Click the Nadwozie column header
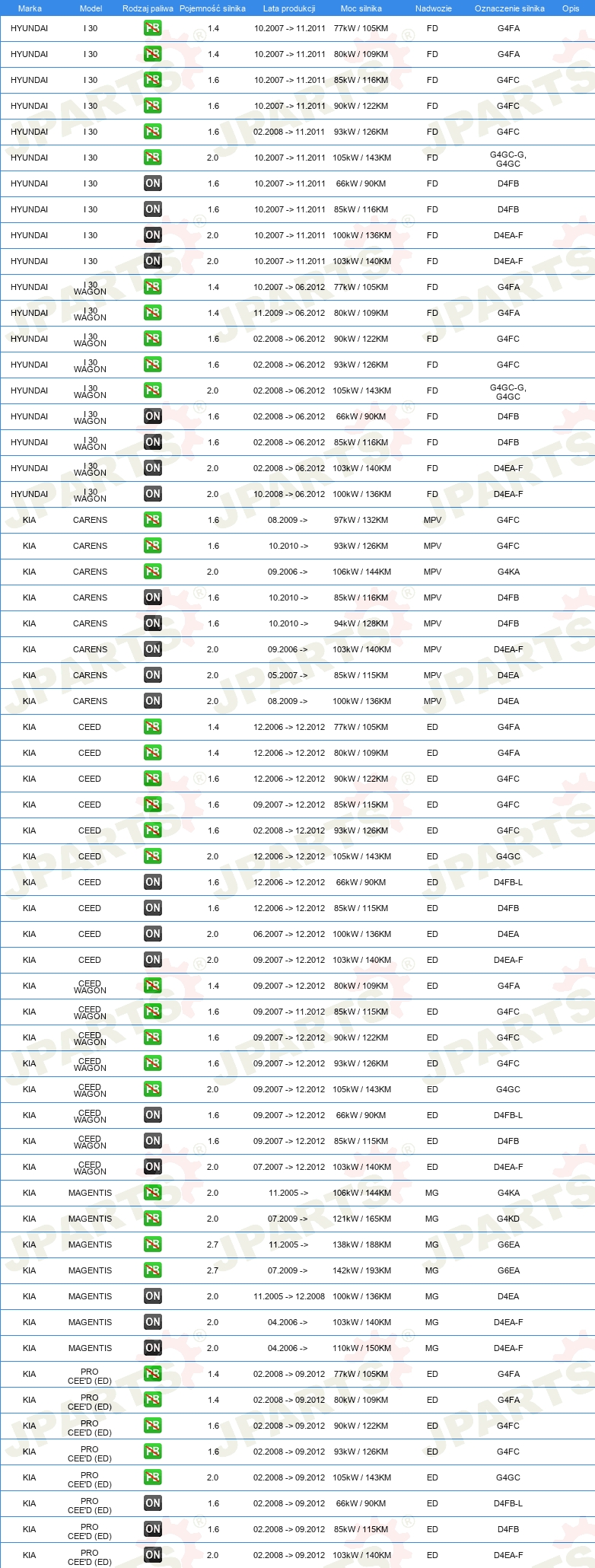 433,8
